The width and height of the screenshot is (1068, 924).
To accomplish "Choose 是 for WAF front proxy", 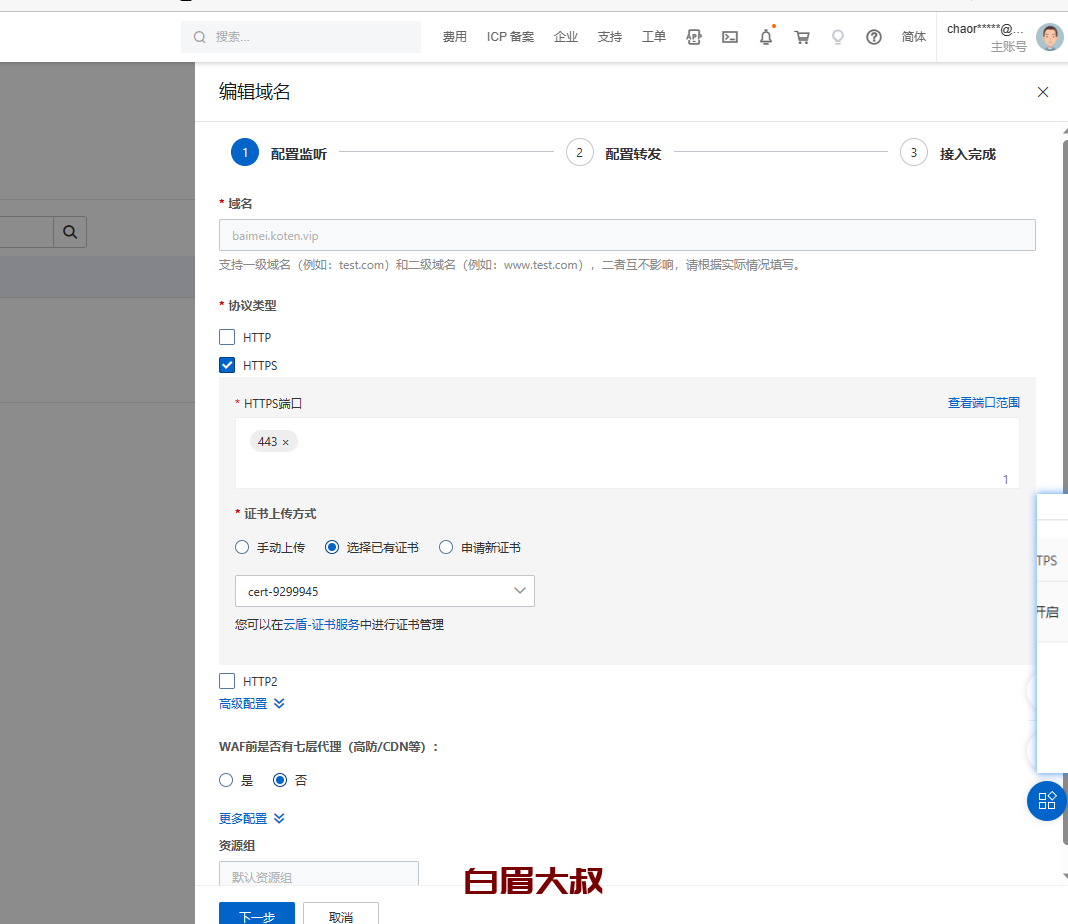I will click(226, 780).
